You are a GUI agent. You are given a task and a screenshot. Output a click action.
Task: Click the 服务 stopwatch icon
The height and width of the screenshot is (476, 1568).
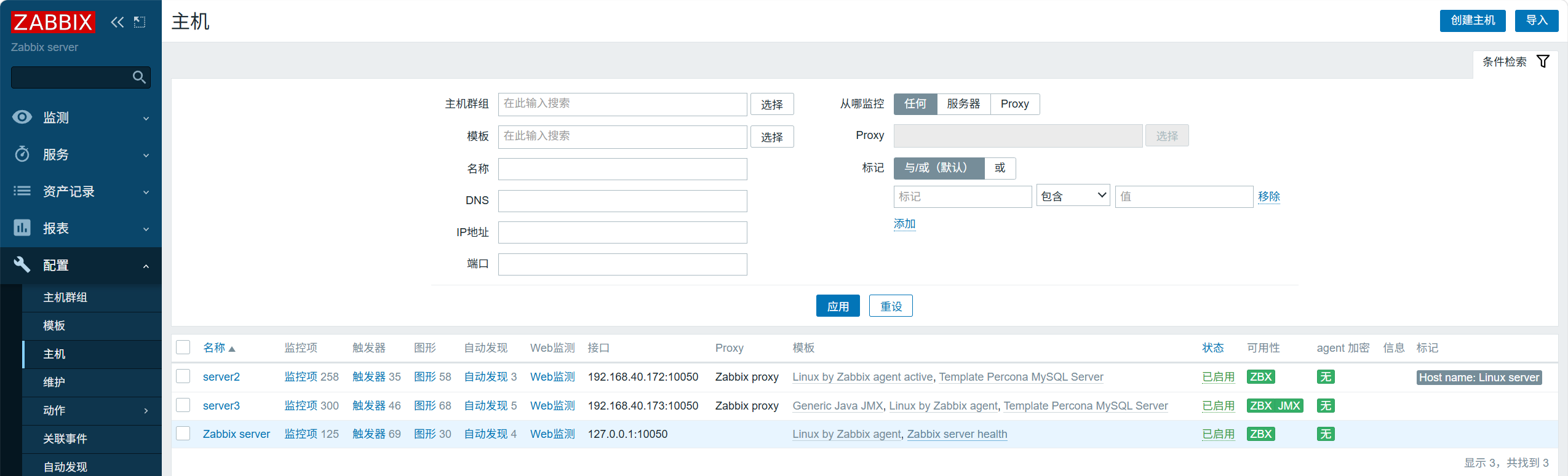pos(22,154)
